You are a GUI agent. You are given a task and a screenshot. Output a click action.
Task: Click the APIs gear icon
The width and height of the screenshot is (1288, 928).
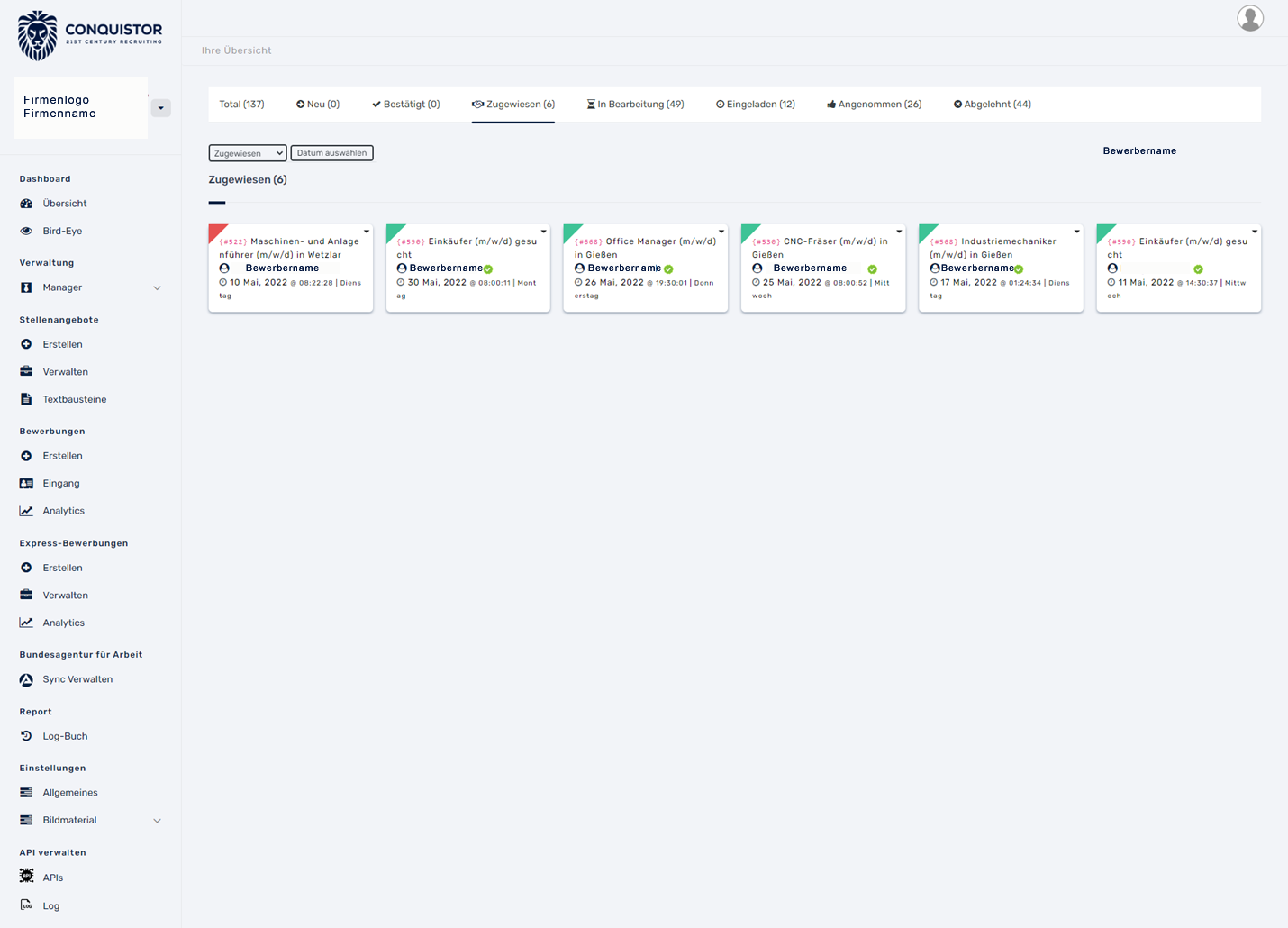pyautogui.click(x=27, y=876)
